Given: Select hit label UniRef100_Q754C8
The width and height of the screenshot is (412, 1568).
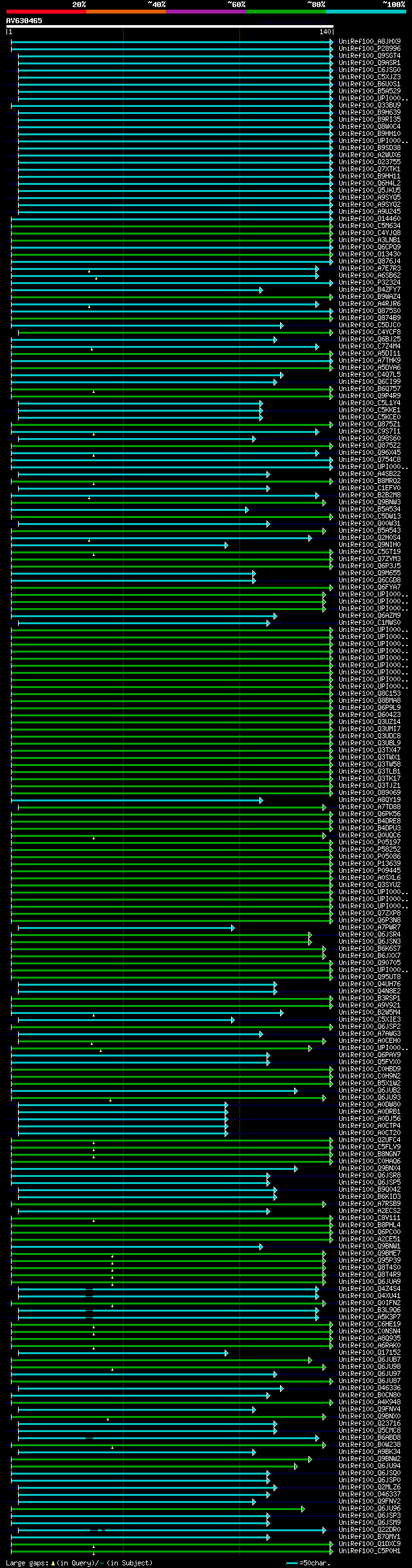Looking at the screenshot, I should (x=370, y=459).
